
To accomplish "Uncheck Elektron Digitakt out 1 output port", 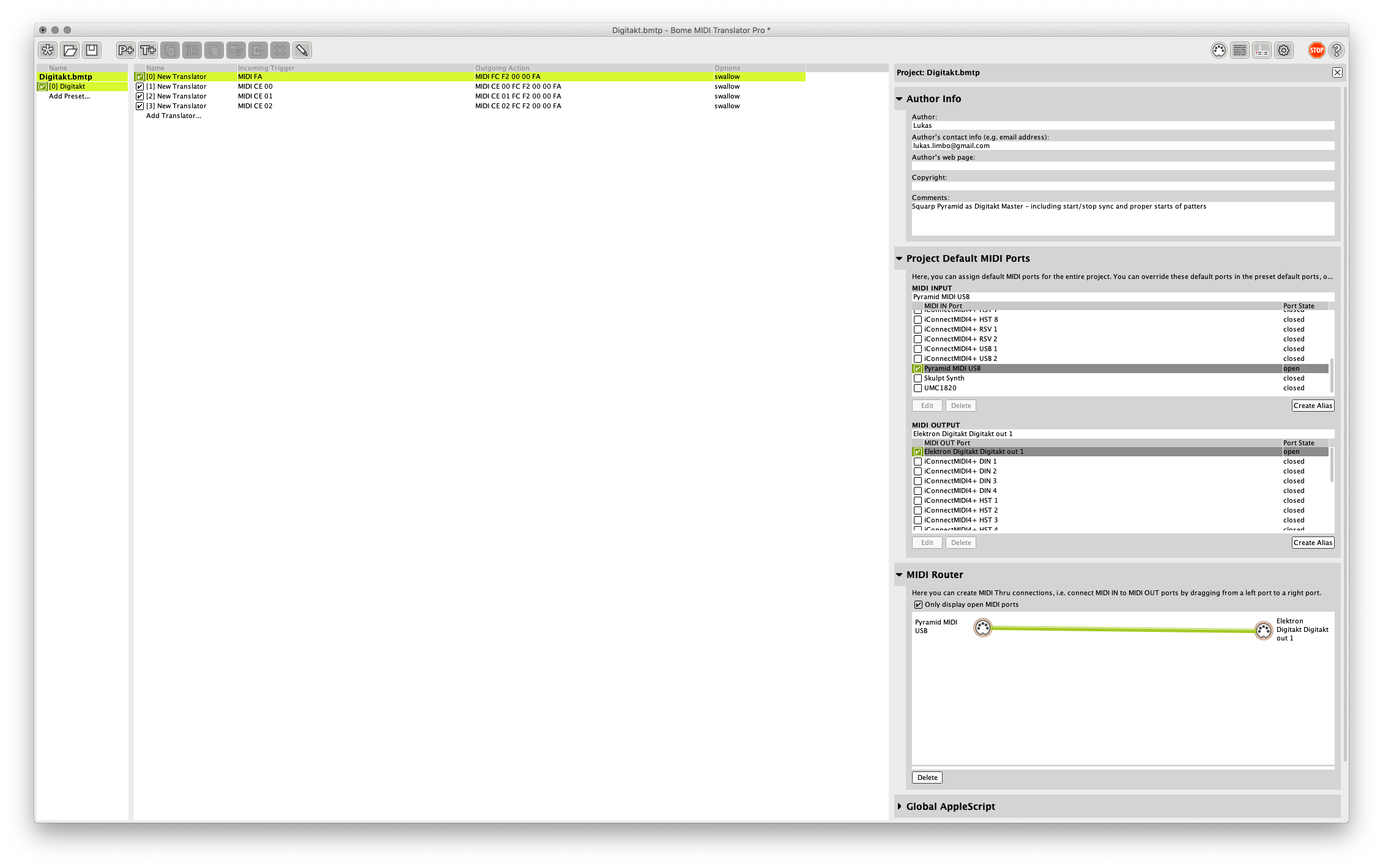I will point(918,452).
